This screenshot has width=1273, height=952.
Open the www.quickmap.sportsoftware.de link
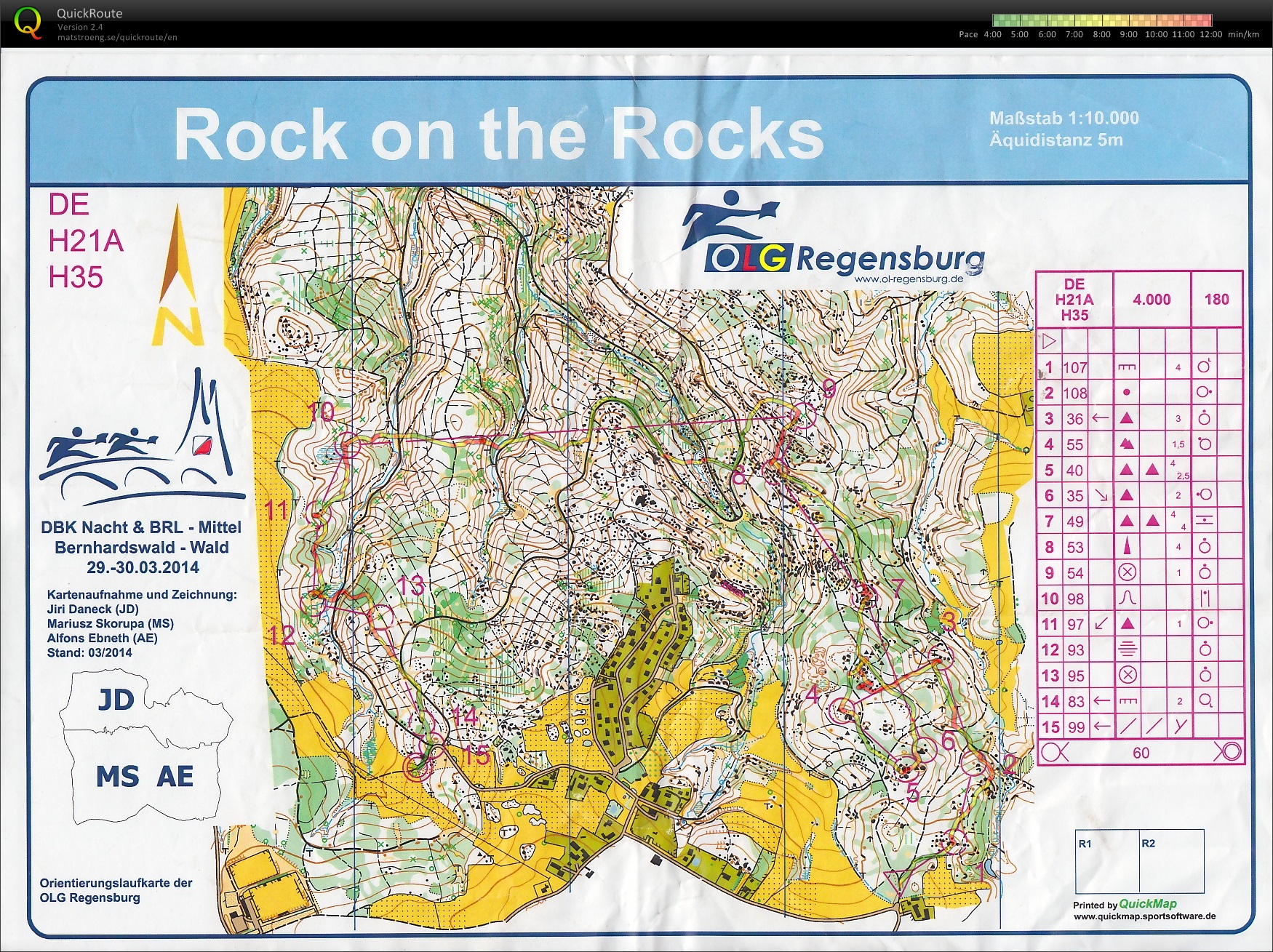click(1144, 916)
